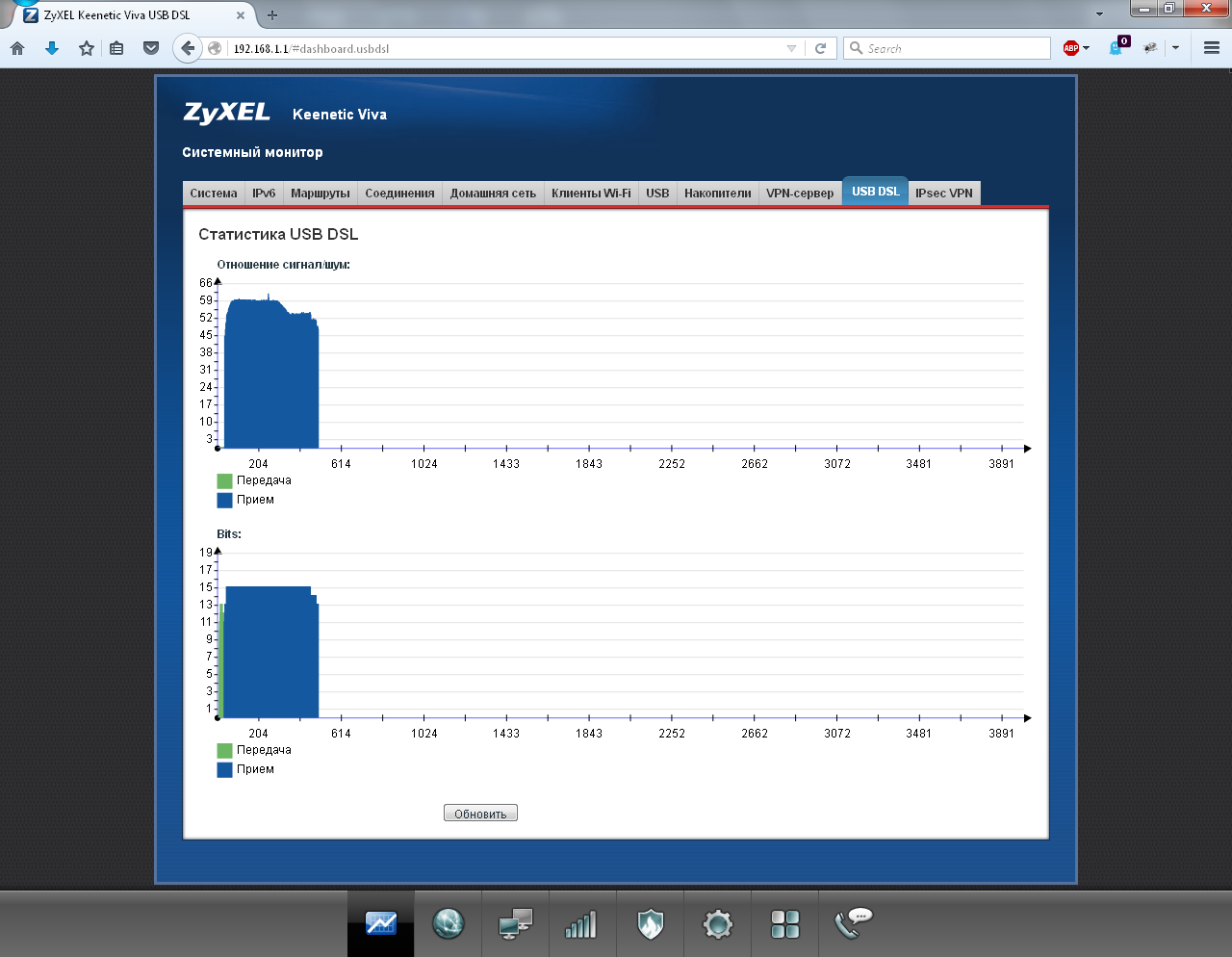
Task: Click the blue Прием swatch in SNR legend
Action: pyautogui.click(x=225, y=500)
